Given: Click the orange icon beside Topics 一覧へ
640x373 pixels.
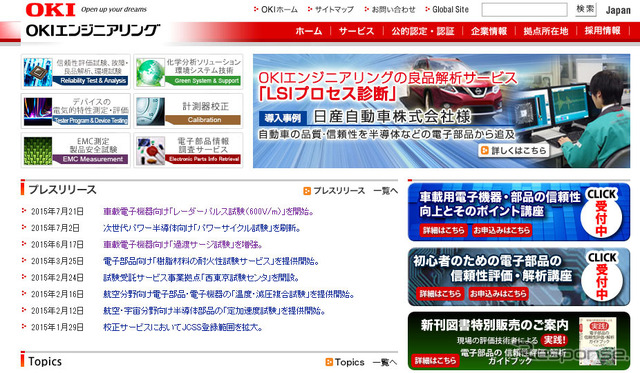Looking at the screenshot, I should point(329,362).
